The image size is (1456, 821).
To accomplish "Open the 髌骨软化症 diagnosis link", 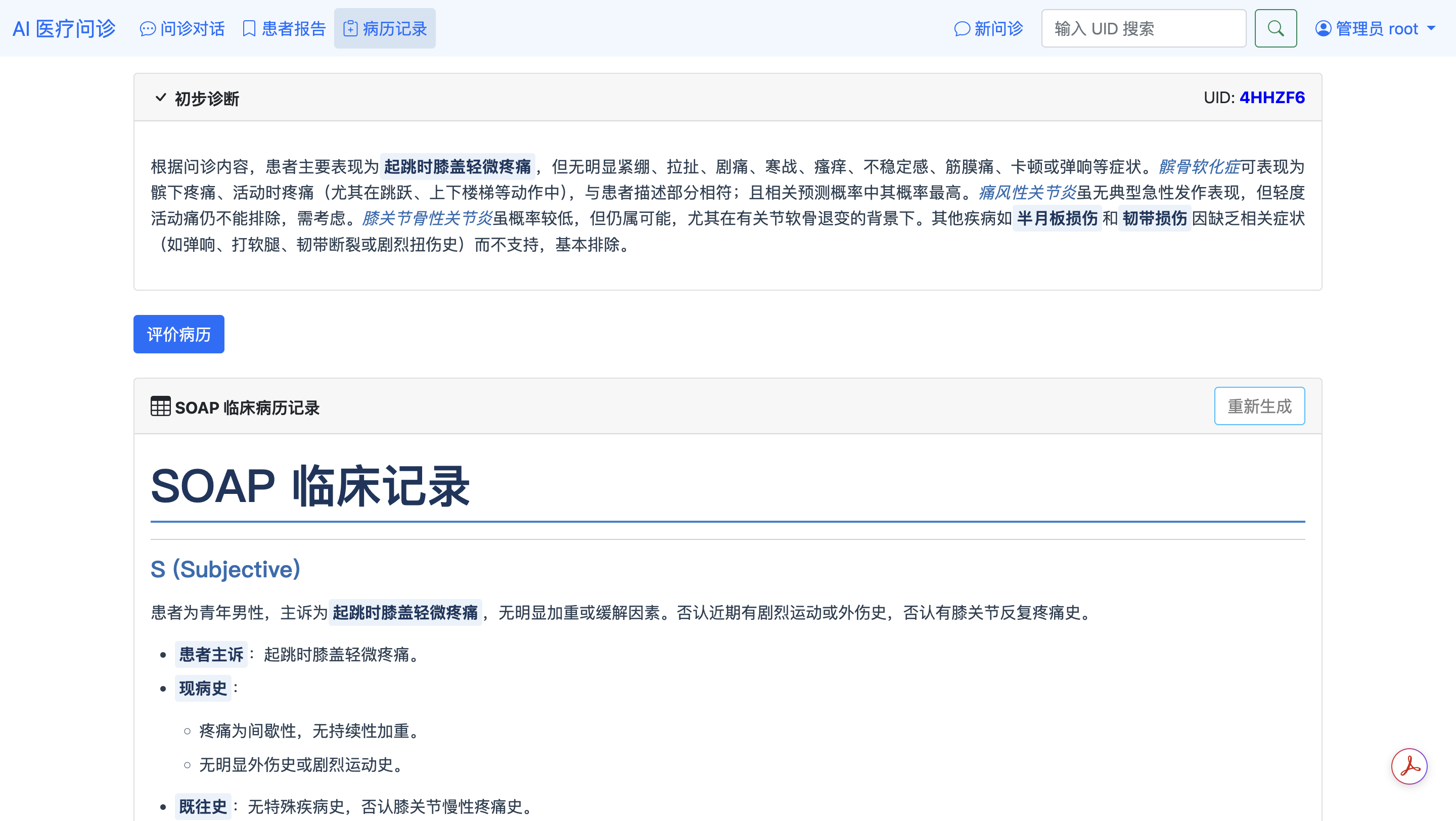I will point(1199,167).
